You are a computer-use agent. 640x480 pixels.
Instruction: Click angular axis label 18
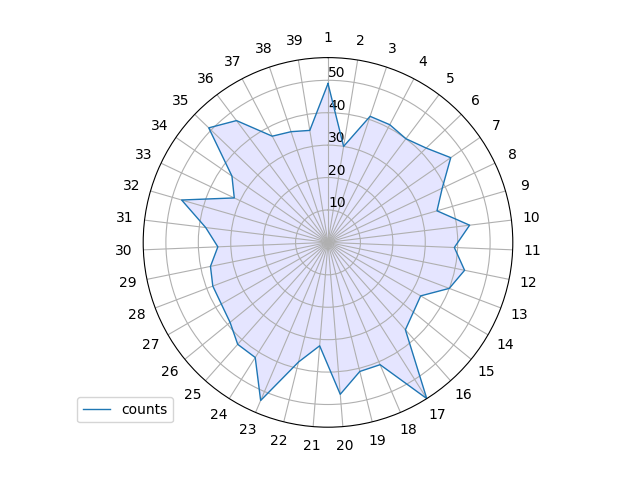pyautogui.click(x=409, y=429)
